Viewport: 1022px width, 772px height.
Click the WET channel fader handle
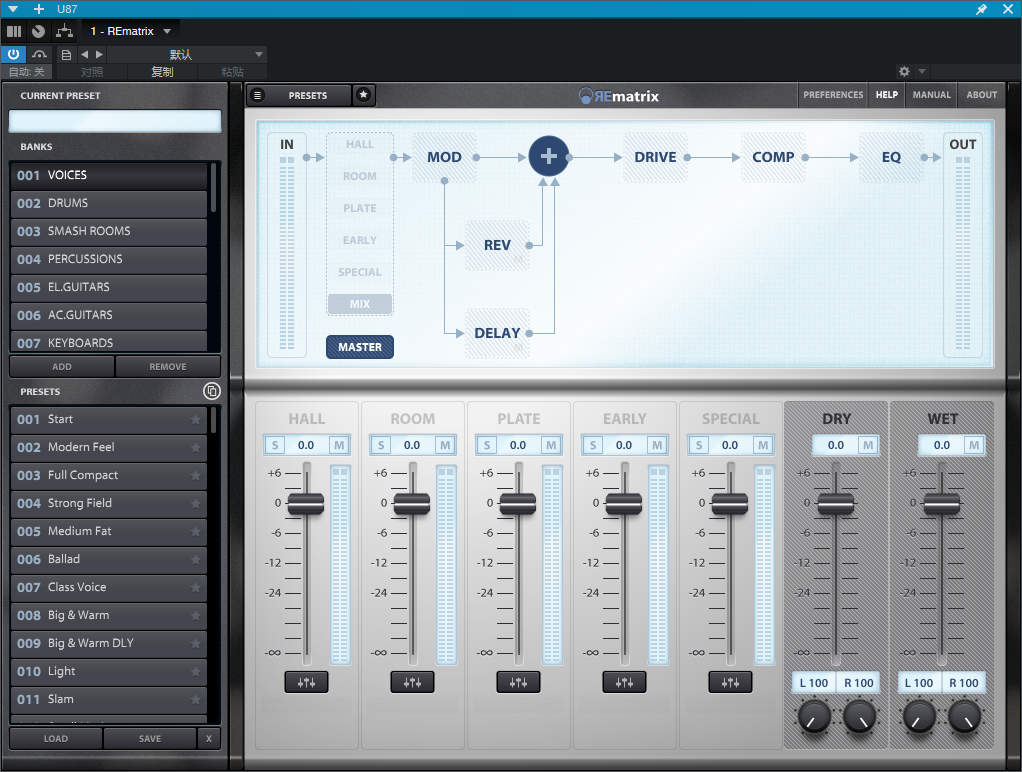click(942, 503)
